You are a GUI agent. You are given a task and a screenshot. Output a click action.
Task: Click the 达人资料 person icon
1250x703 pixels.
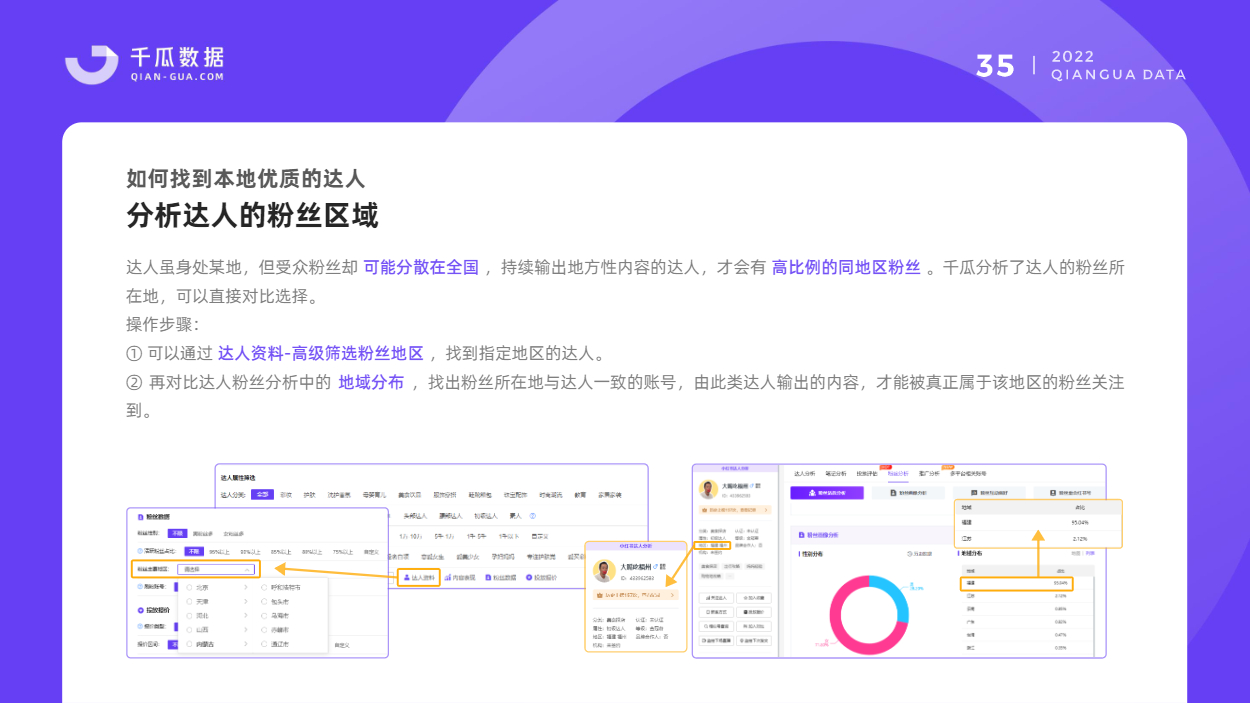click(406, 577)
